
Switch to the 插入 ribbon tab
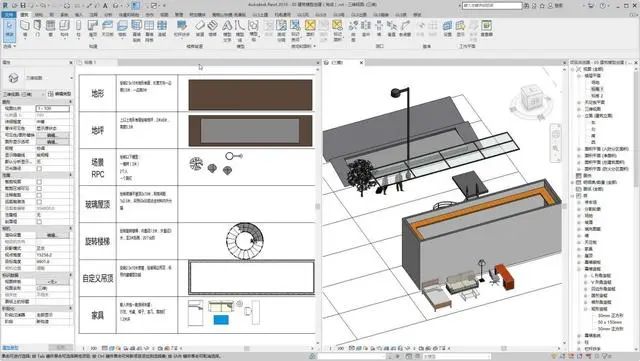click(x=78, y=15)
